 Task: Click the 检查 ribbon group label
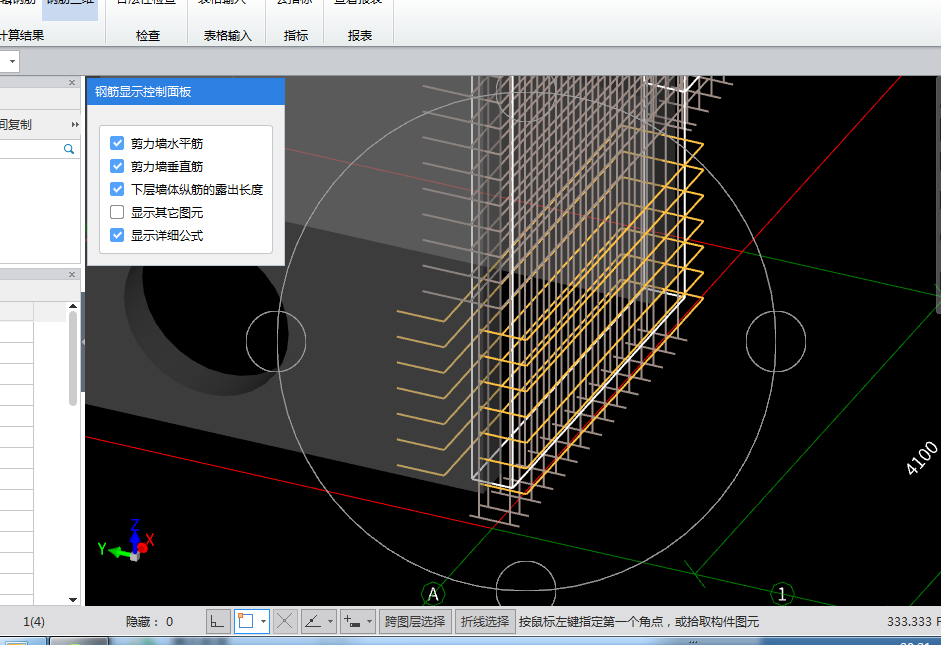coord(148,36)
